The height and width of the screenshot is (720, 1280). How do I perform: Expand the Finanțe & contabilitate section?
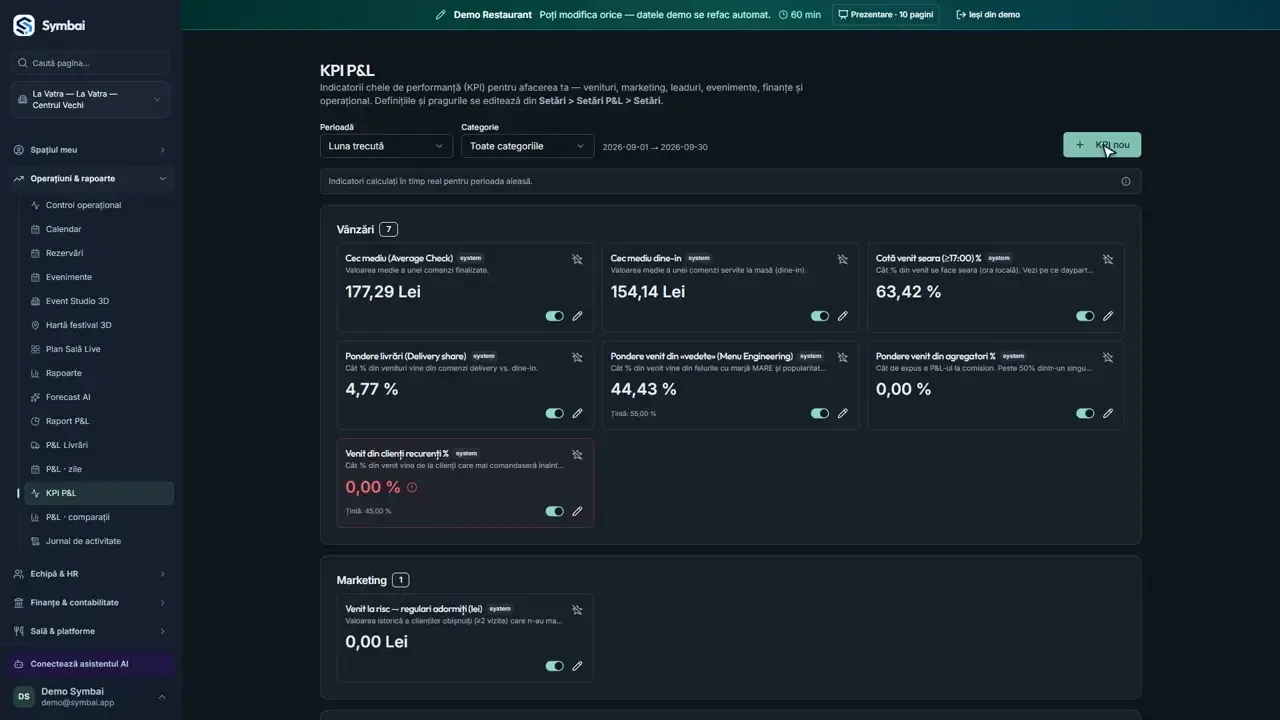[90, 603]
